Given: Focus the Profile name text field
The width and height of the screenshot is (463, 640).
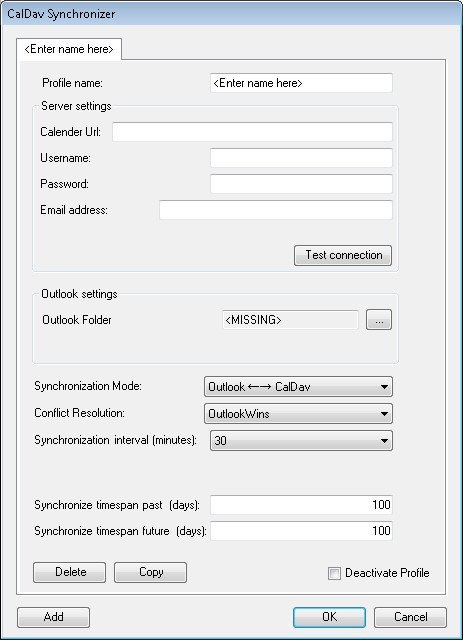Looking at the screenshot, I should click(x=301, y=83).
